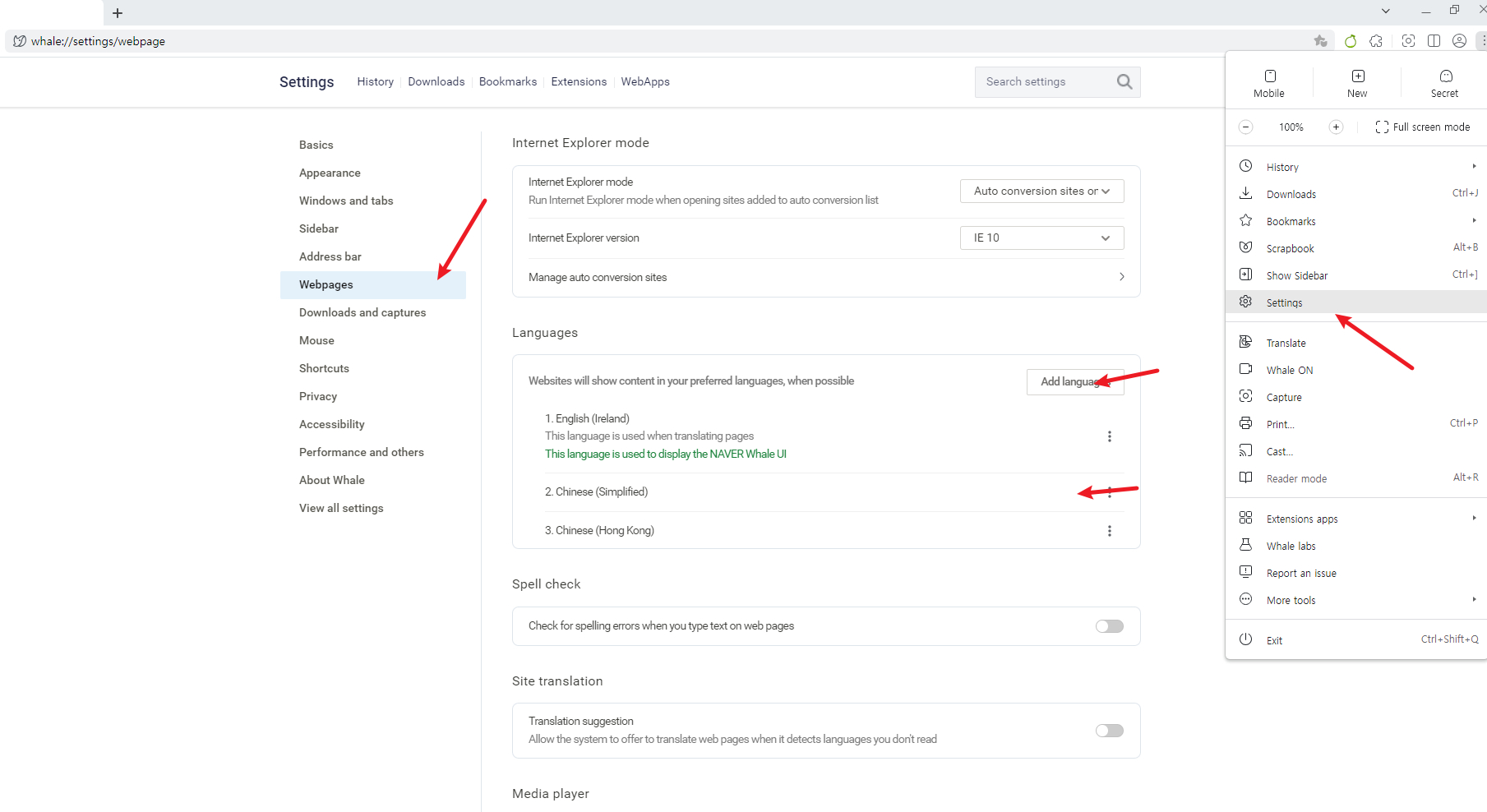Click View all settings
This screenshot has width=1487, height=812.
point(341,508)
